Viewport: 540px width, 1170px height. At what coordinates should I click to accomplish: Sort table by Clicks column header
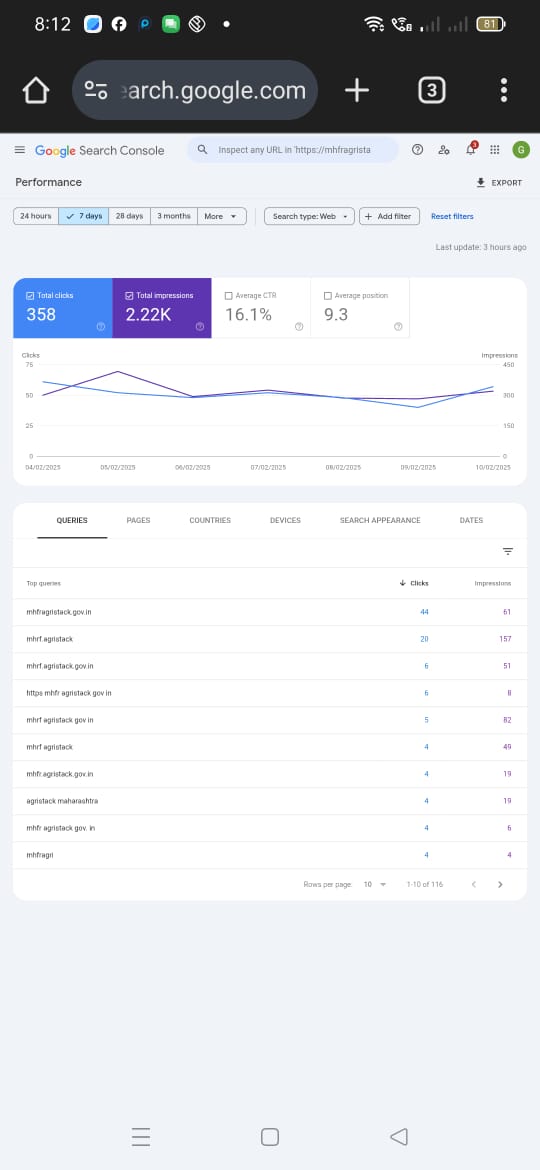click(x=415, y=584)
